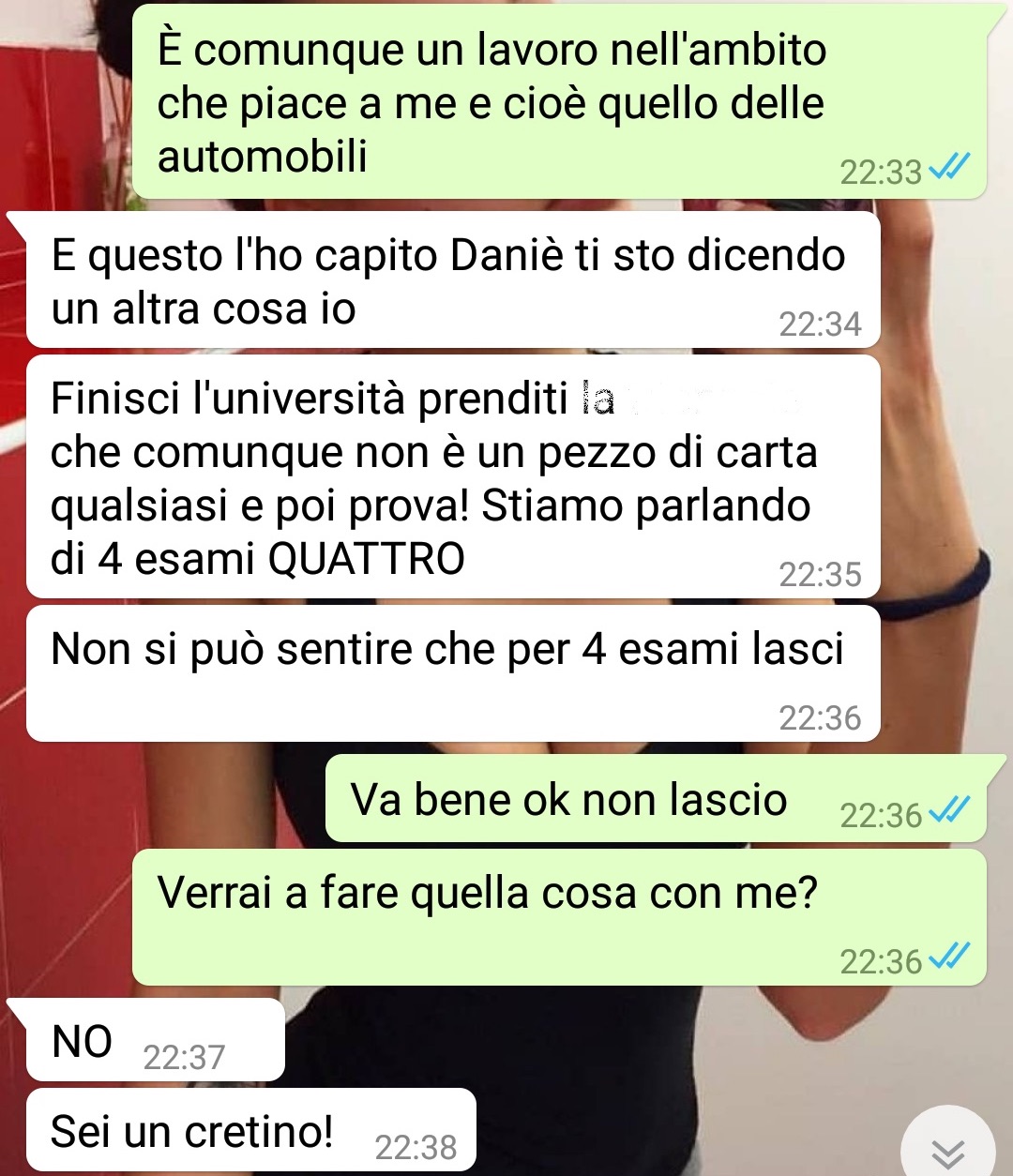
Task: Tap the 22:38 timestamp on last message
Action: click(416, 1147)
